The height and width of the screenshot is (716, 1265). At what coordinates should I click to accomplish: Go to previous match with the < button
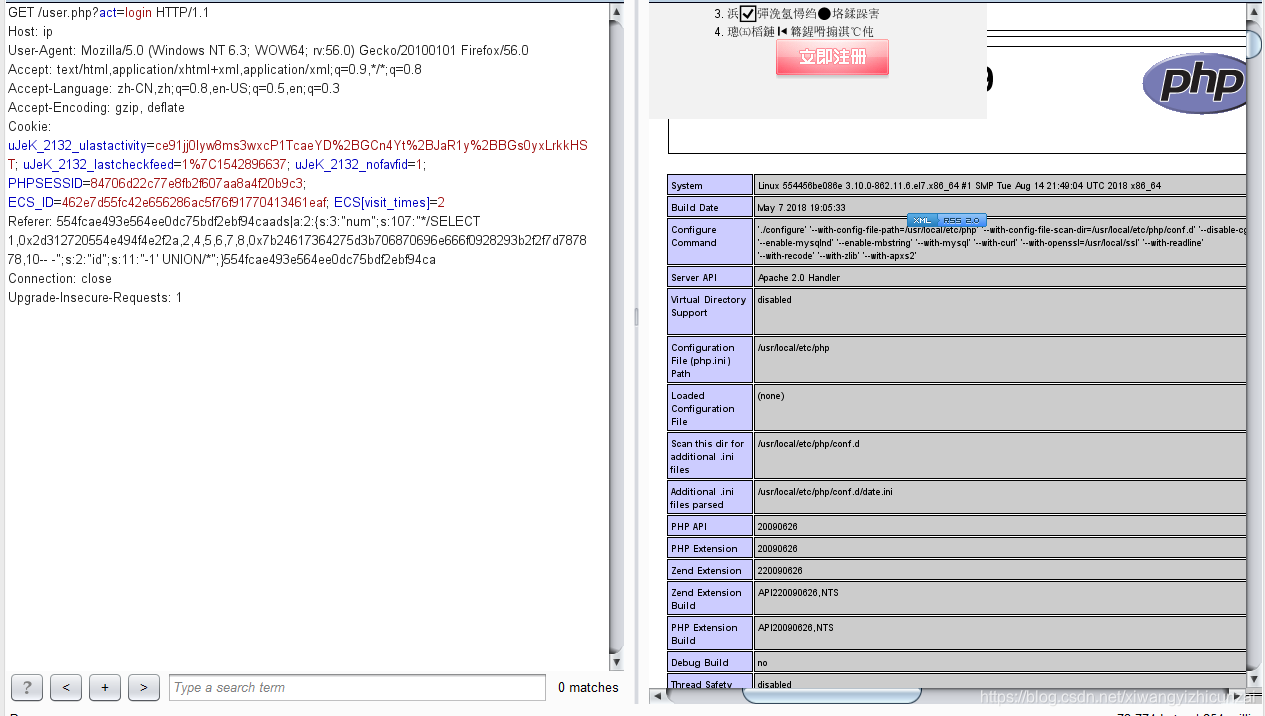click(65, 687)
